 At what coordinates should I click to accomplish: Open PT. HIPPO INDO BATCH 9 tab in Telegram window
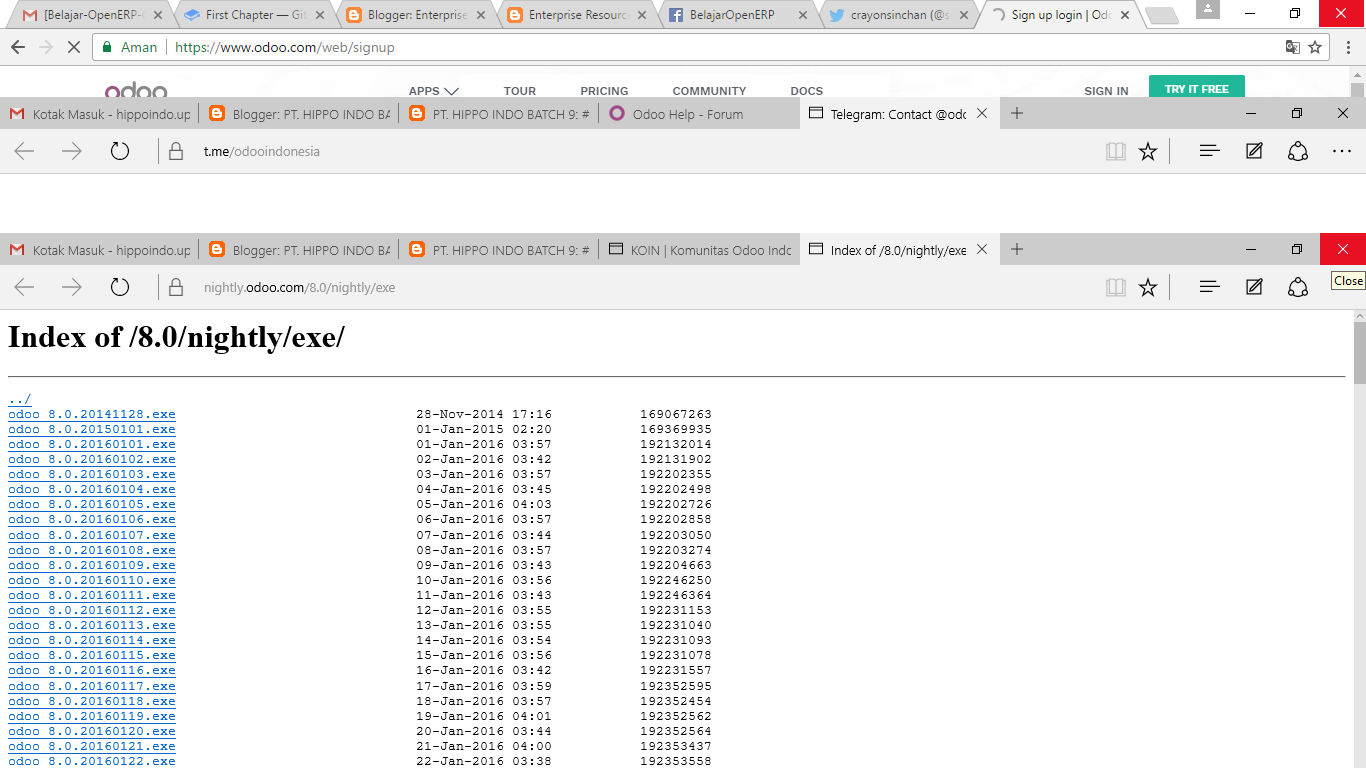[499, 114]
